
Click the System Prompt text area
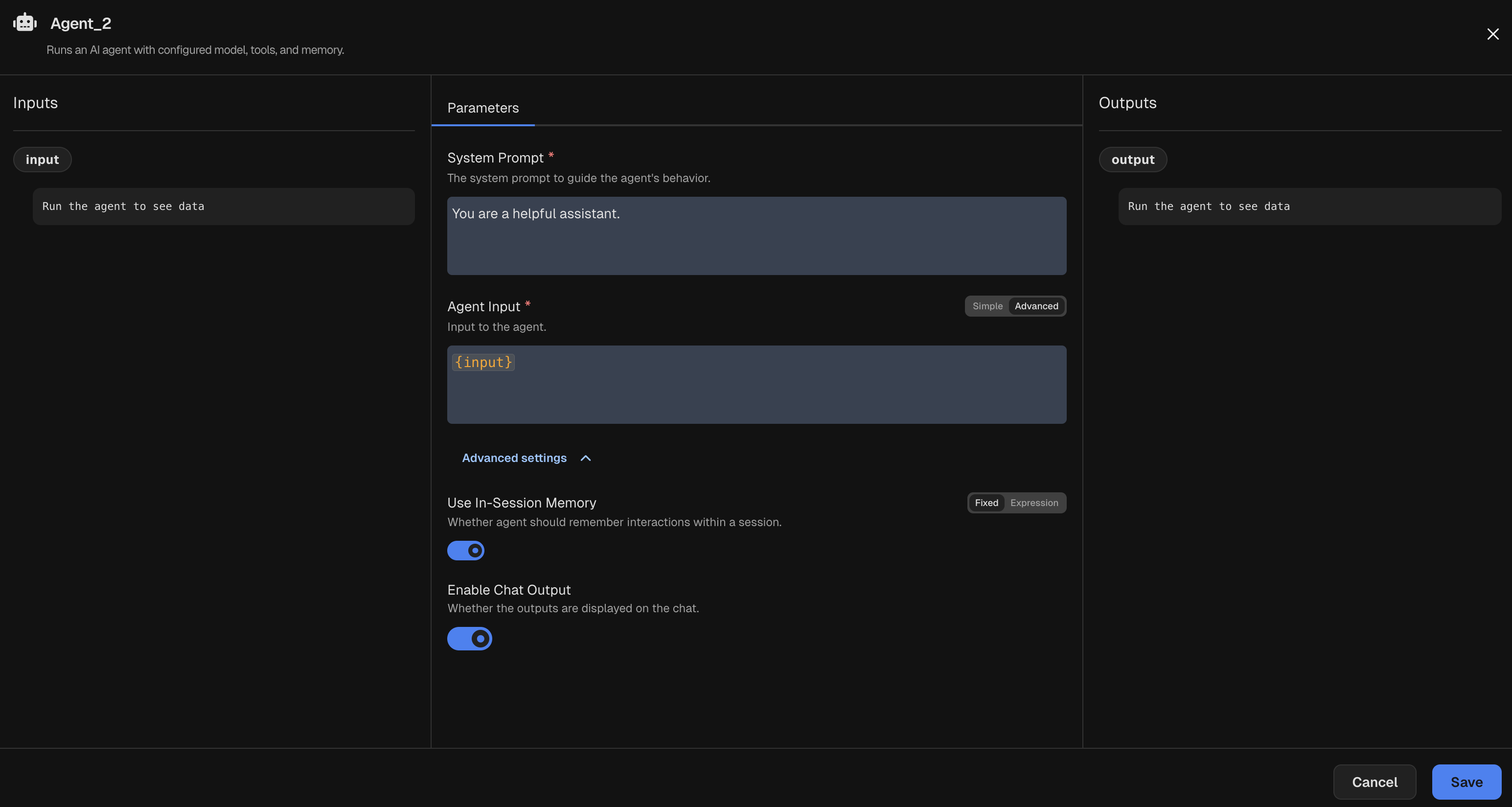click(x=756, y=236)
